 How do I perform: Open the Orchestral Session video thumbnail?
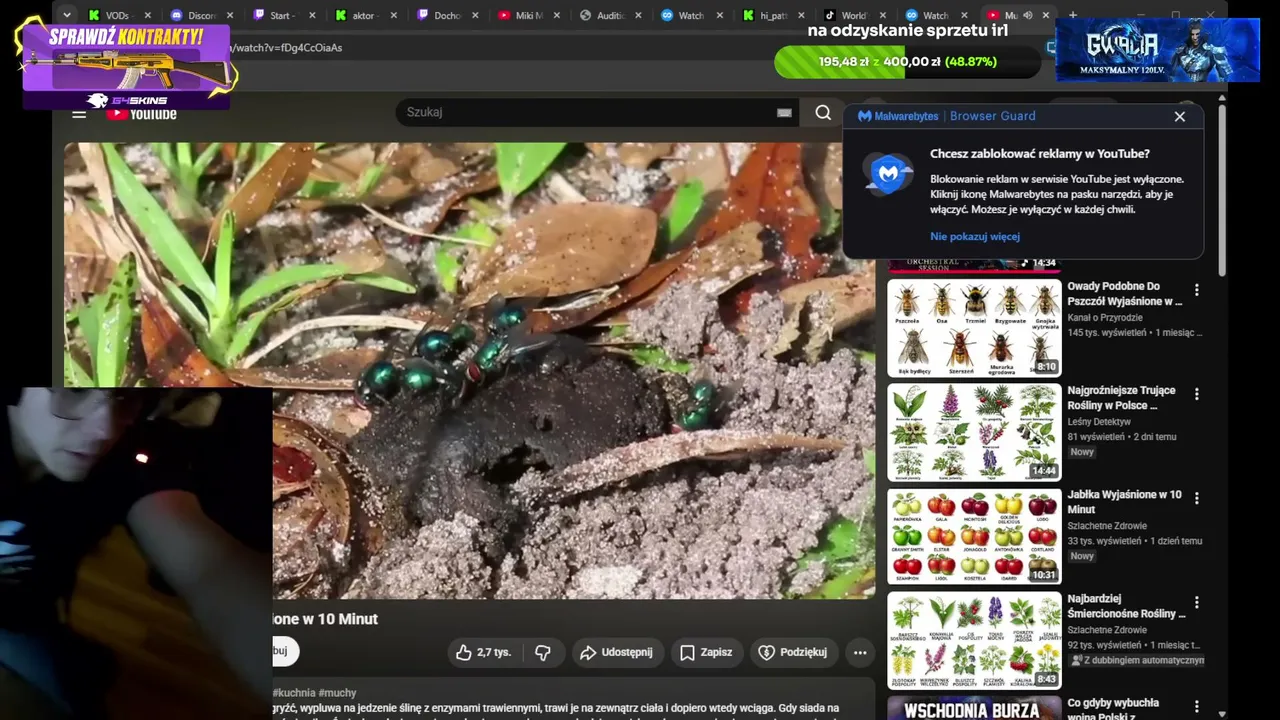(974, 264)
